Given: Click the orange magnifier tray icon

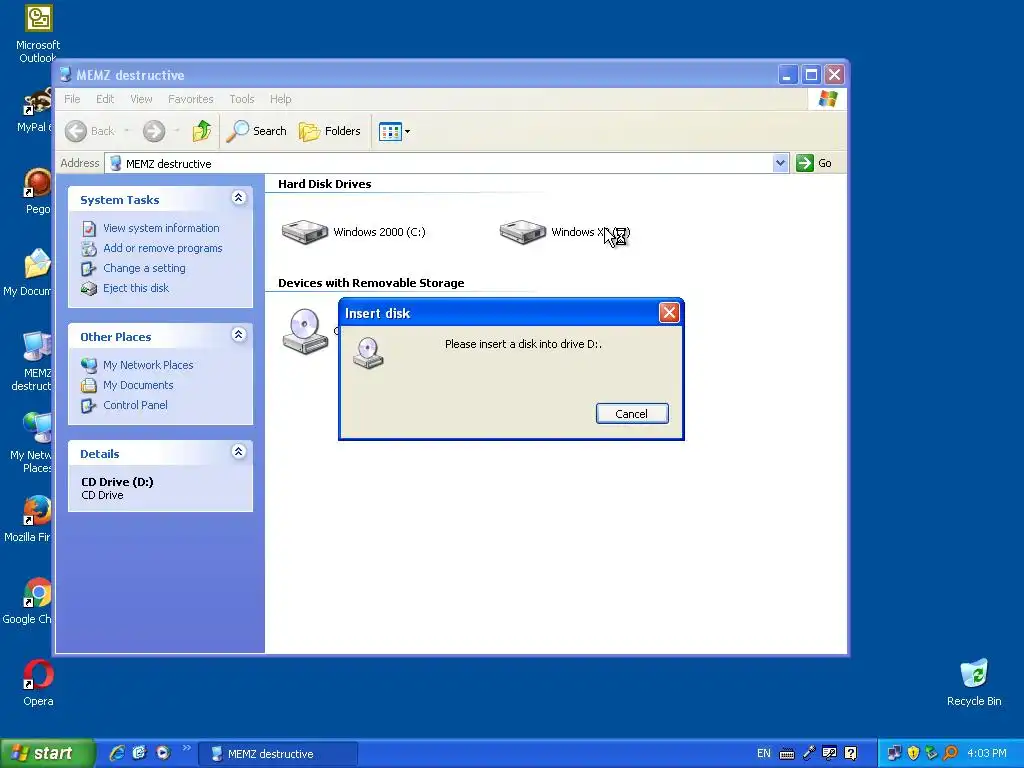Looking at the screenshot, I should 951,754.
